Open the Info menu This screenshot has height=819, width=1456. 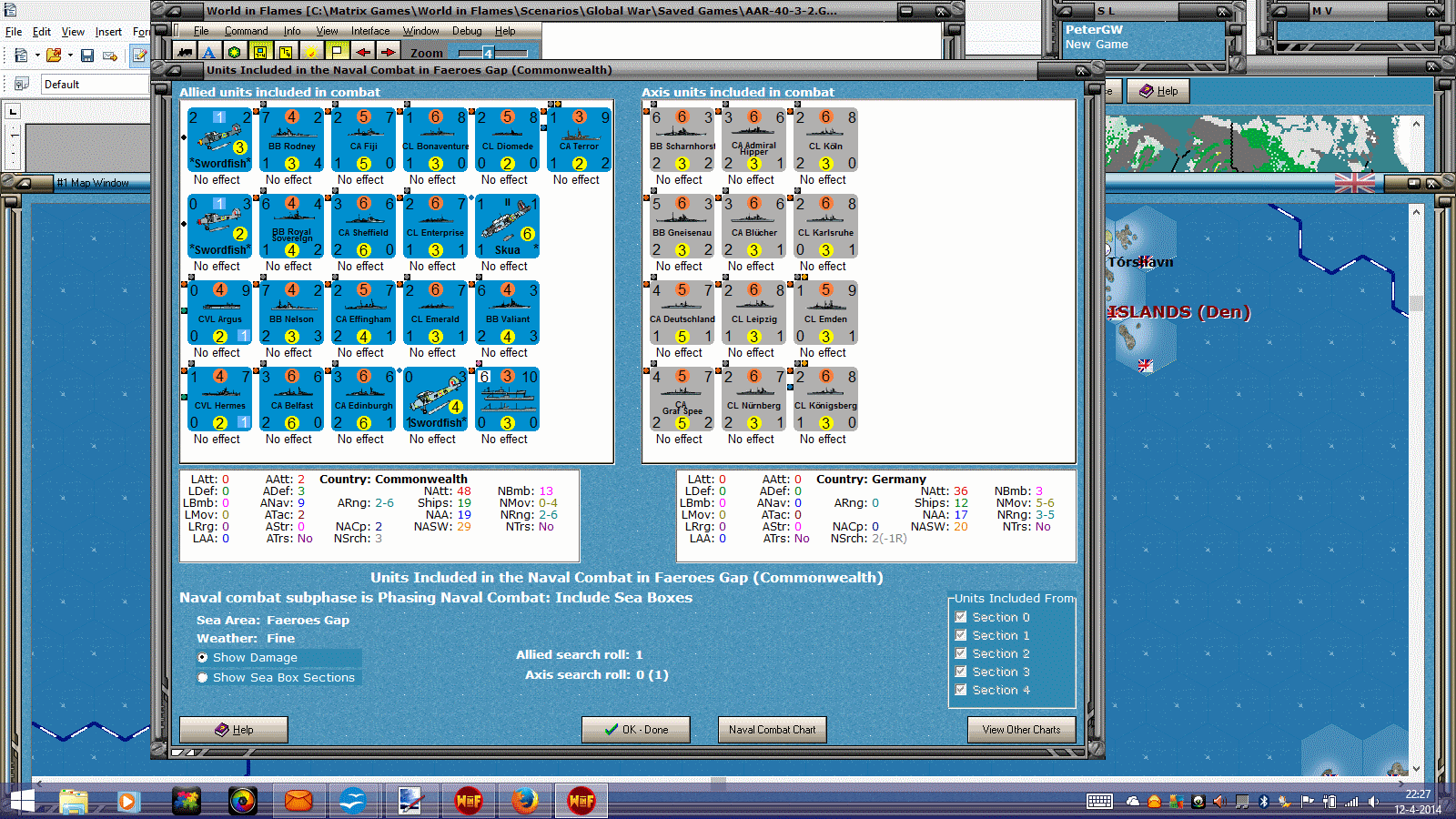[x=292, y=31]
